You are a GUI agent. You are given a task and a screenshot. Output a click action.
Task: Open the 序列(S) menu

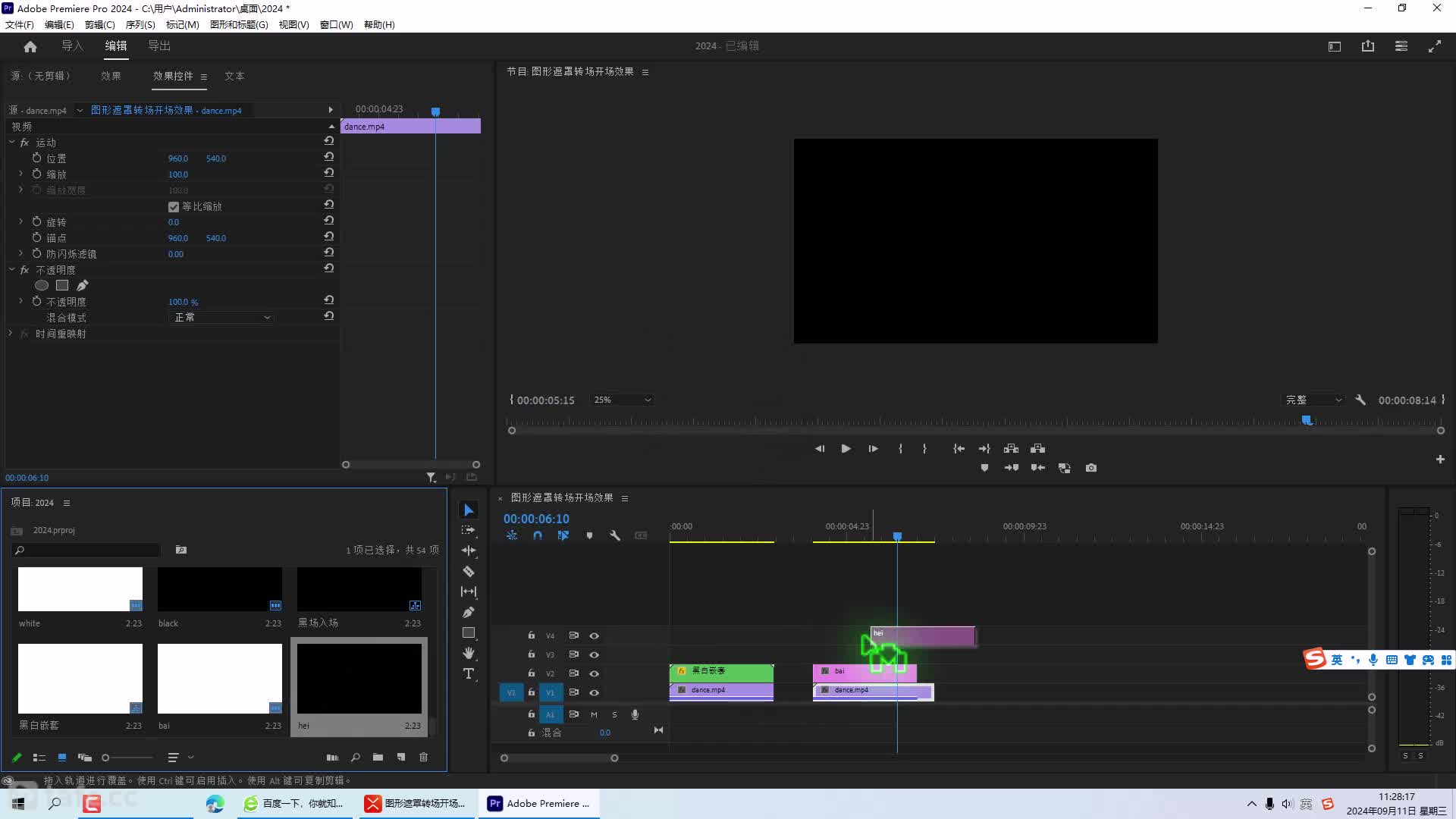tap(140, 24)
